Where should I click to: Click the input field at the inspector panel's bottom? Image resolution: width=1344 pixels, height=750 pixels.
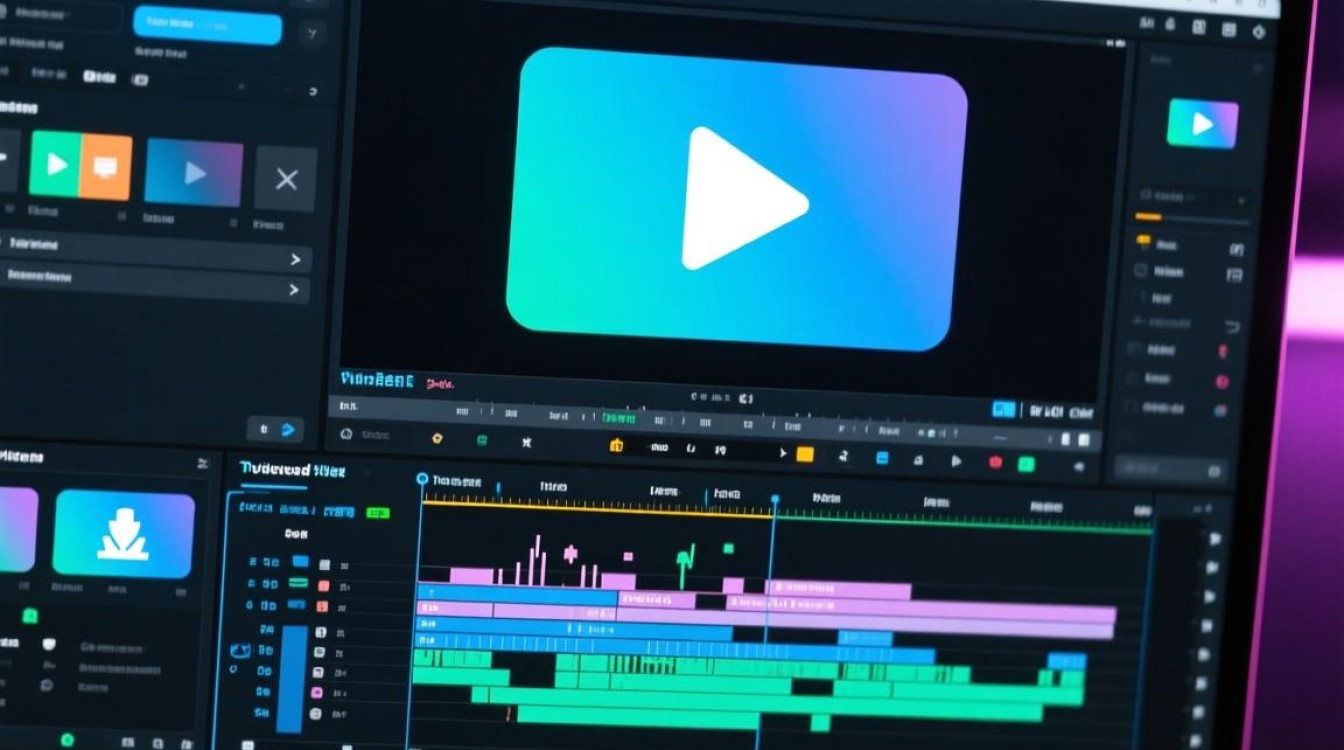point(1171,469)
